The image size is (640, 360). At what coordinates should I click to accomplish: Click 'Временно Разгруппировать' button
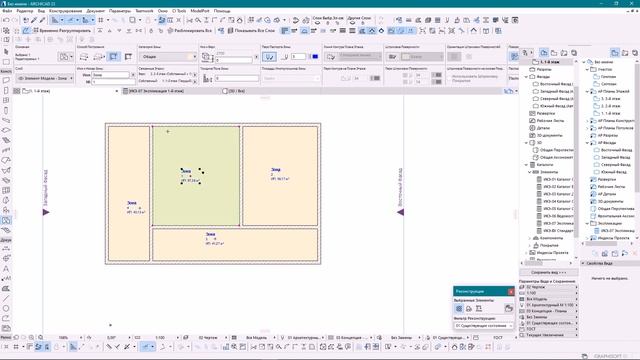(62, 31)
